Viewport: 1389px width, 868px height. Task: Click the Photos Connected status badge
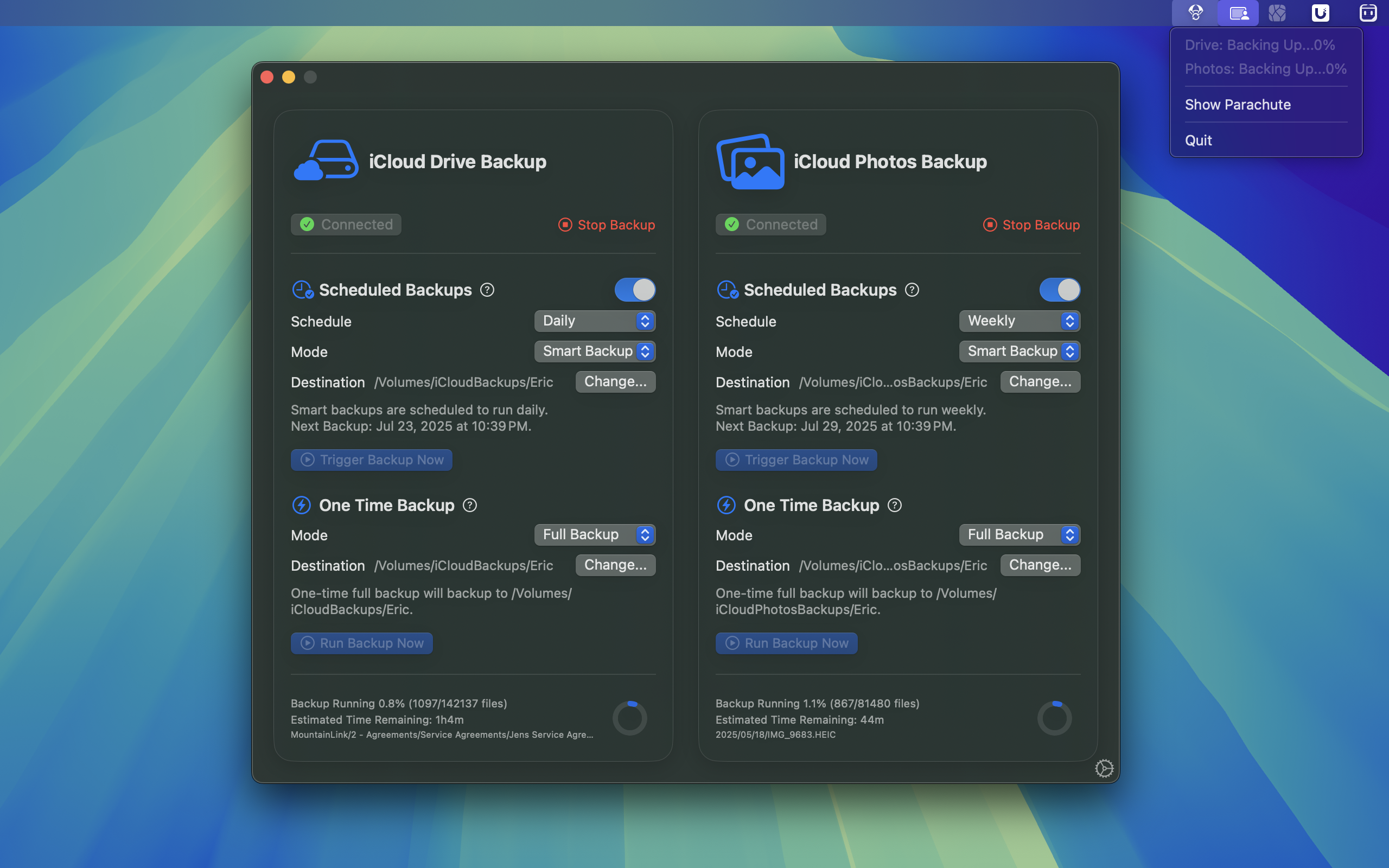pos(771,225)
